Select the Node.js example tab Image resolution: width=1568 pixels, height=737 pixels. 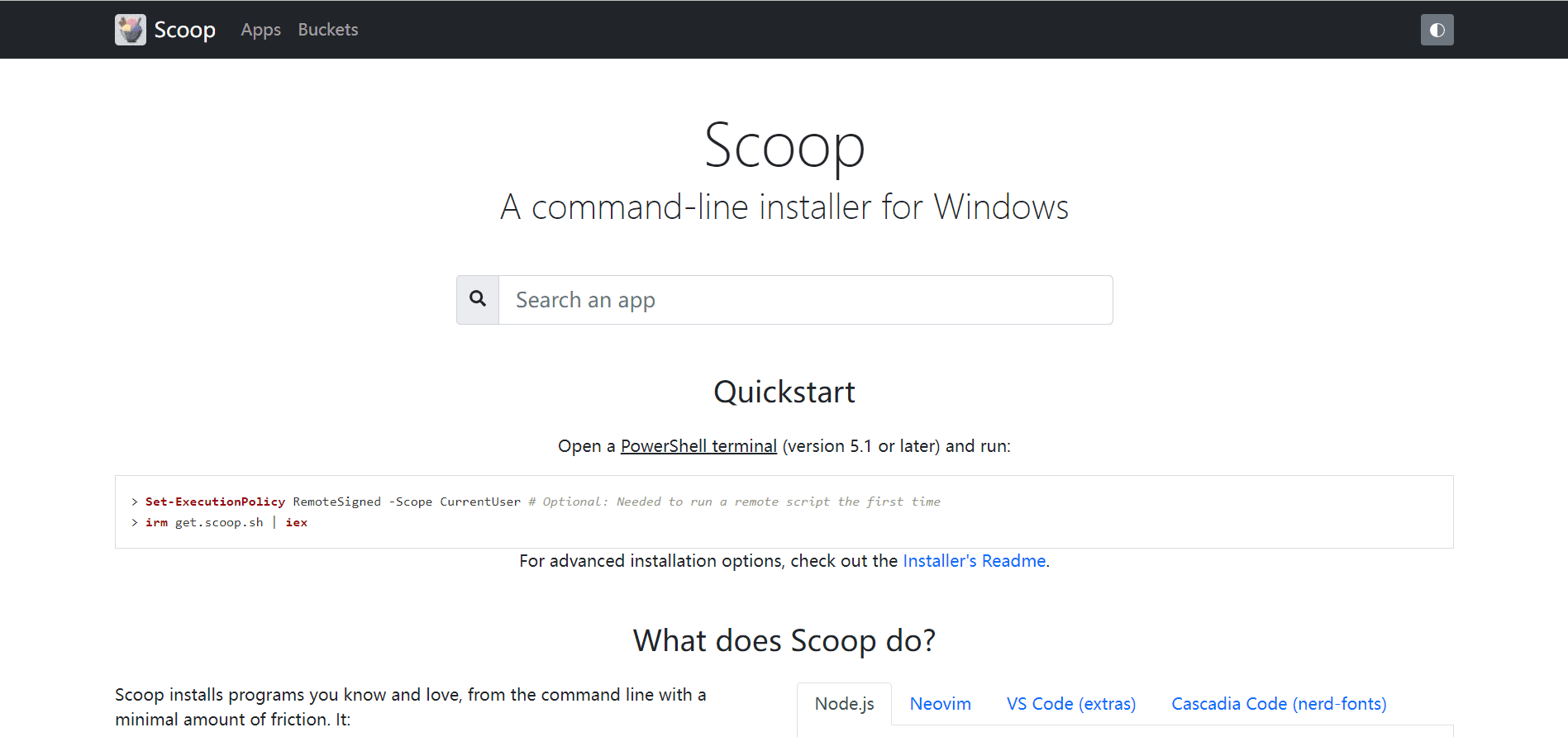point(844,704)
